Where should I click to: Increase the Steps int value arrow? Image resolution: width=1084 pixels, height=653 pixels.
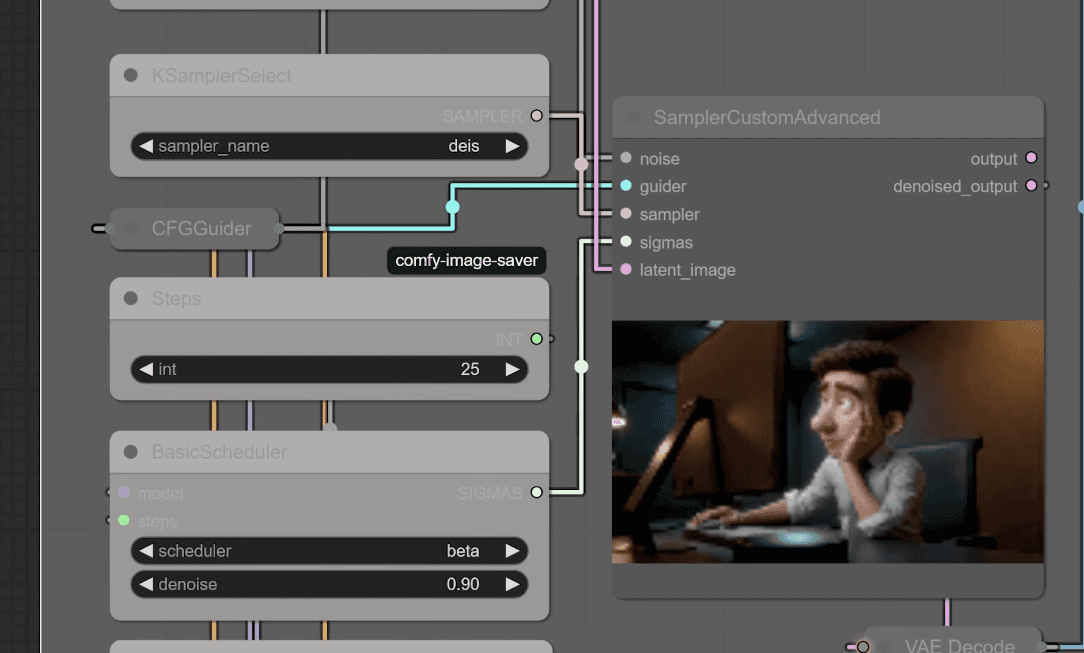[512, 370]
